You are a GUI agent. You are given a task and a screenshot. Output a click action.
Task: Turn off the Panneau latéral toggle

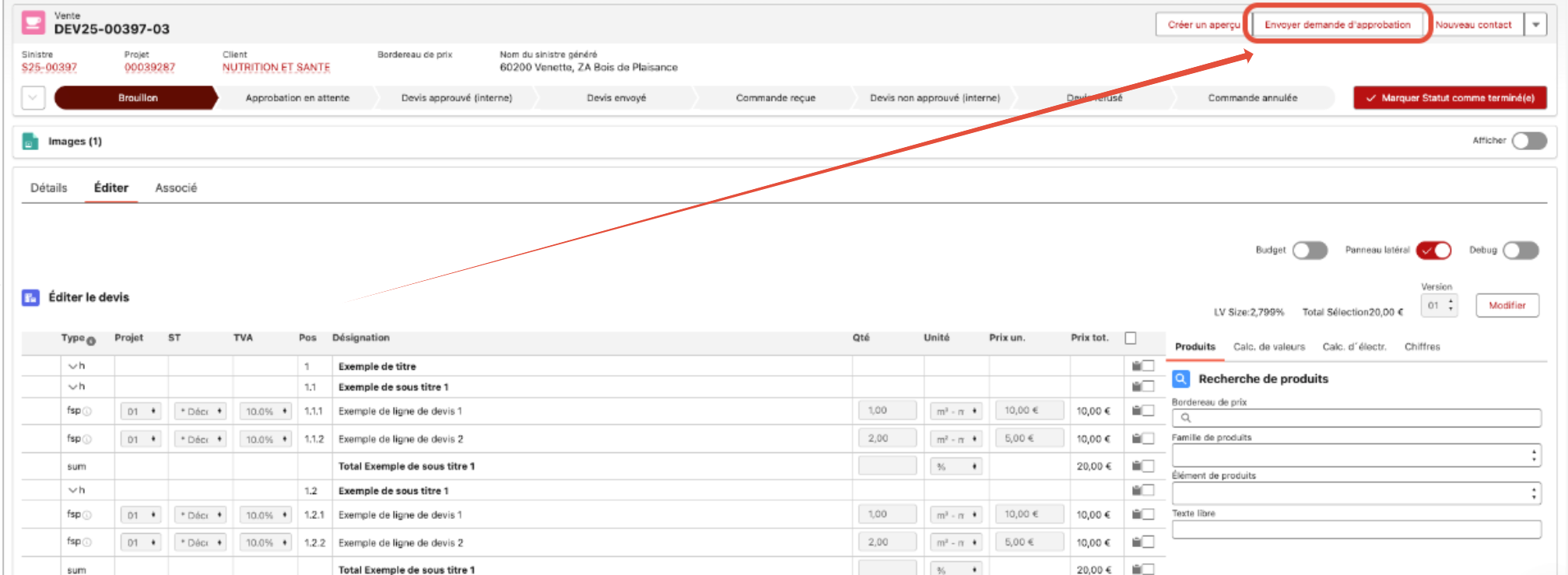[1433, 251]
